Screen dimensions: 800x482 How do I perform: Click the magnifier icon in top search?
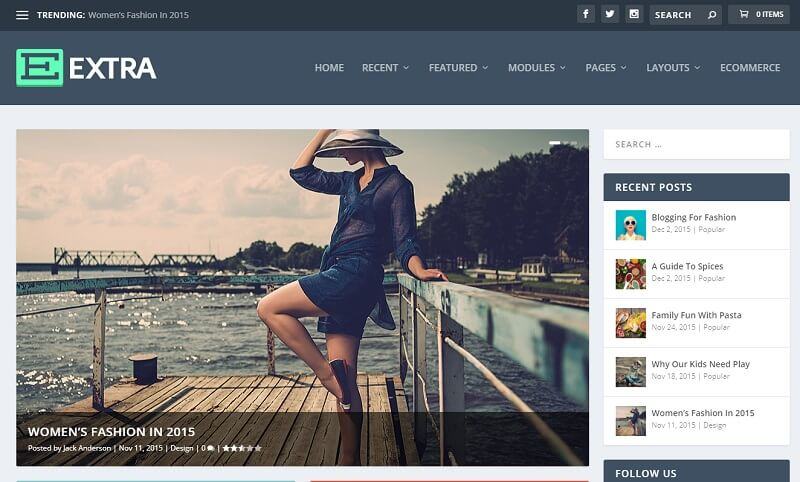coord(711,15)
